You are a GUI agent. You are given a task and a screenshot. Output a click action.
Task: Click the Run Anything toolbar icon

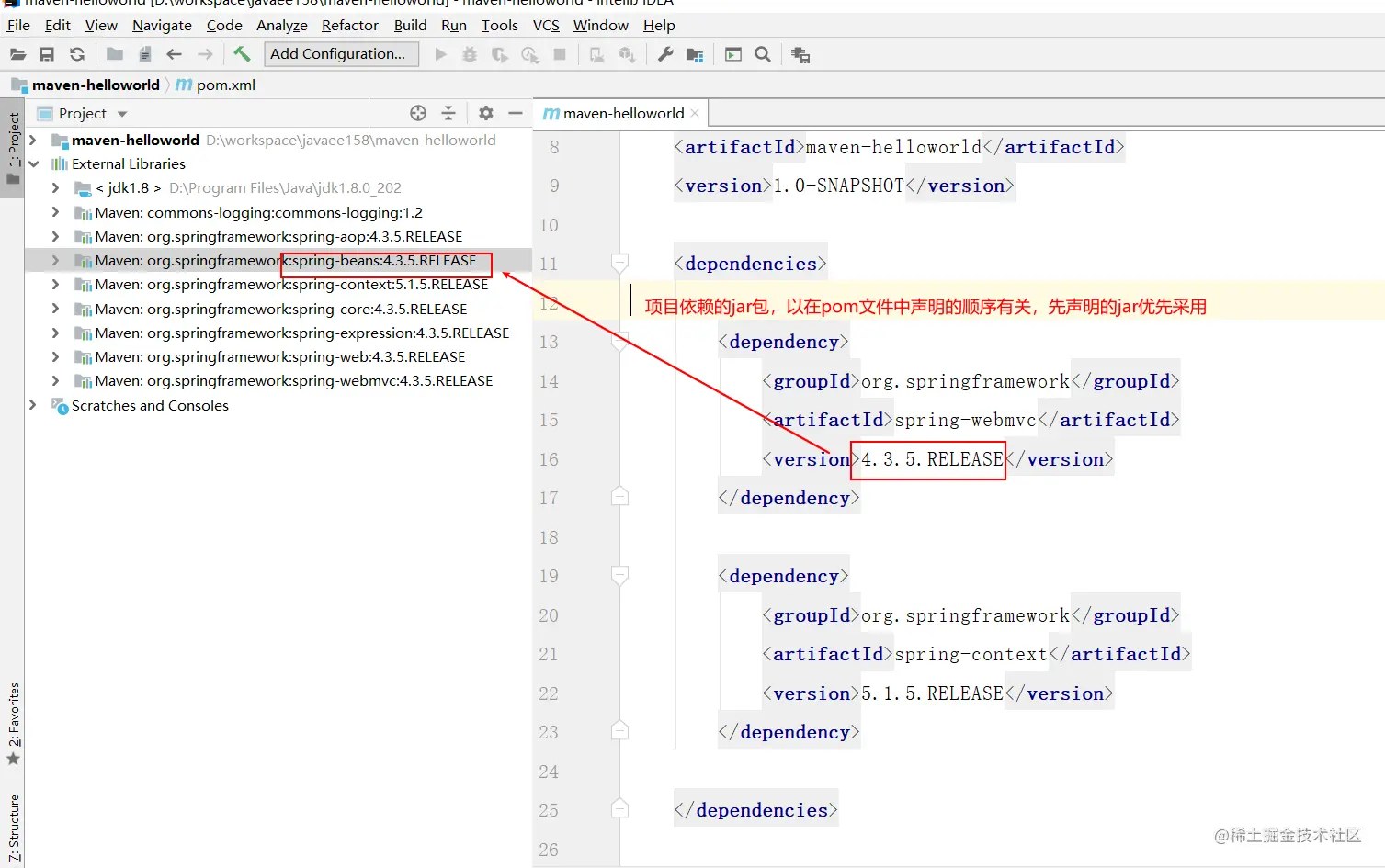click(733, 55)
